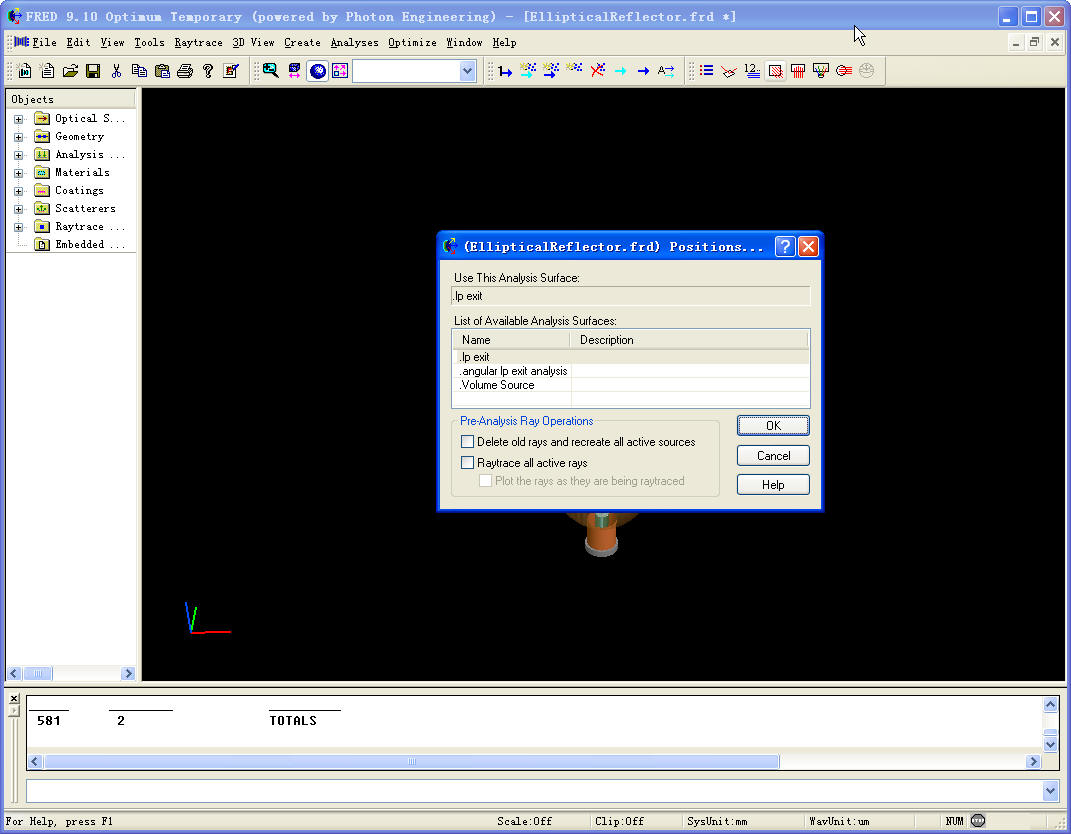This screenshot has height=834, width=1071.
Task: Click the dialog title bar question mark
Action: pyautogui.click(x=785, y=247)
